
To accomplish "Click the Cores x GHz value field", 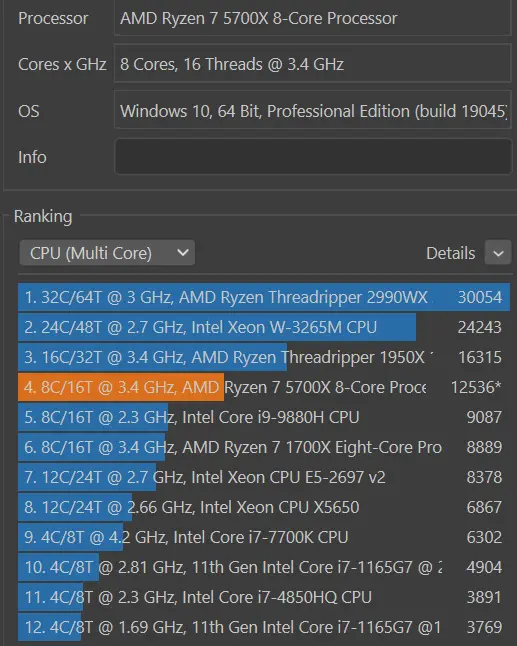I will tap(313, 64).
